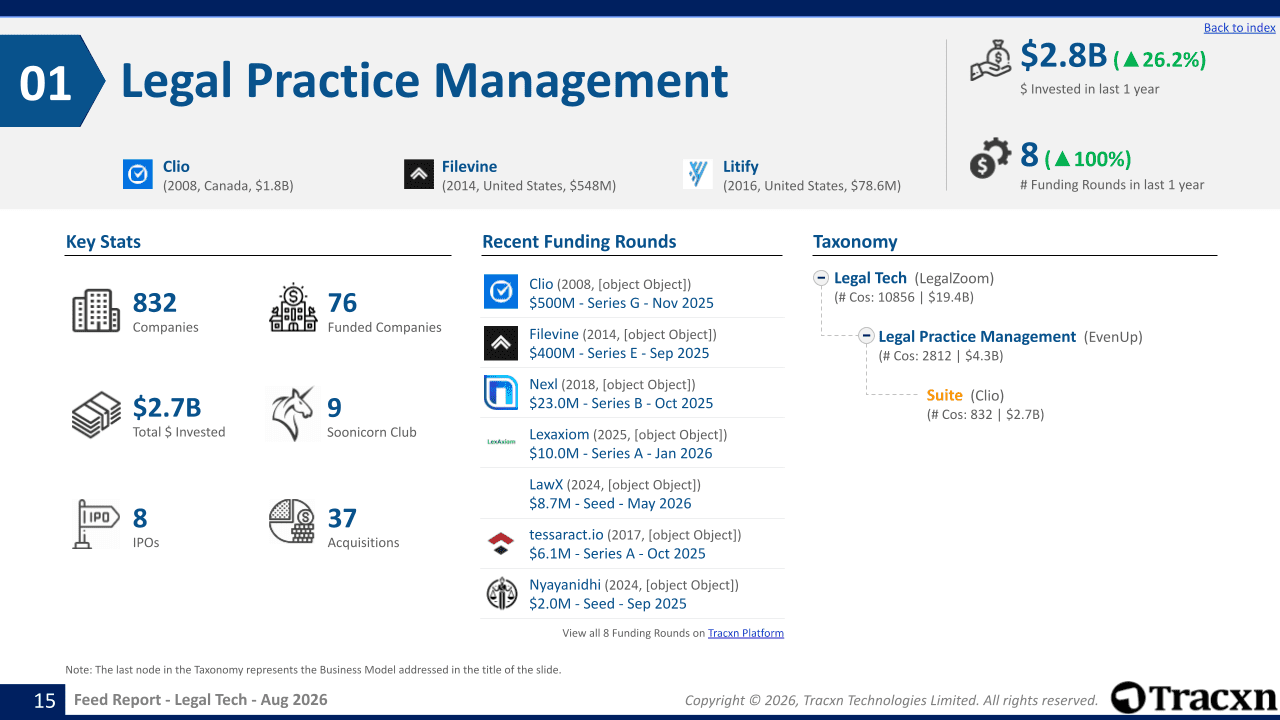Click the Tracxn logo in the footer
Screen dimensions: 1280x720
1194,698
